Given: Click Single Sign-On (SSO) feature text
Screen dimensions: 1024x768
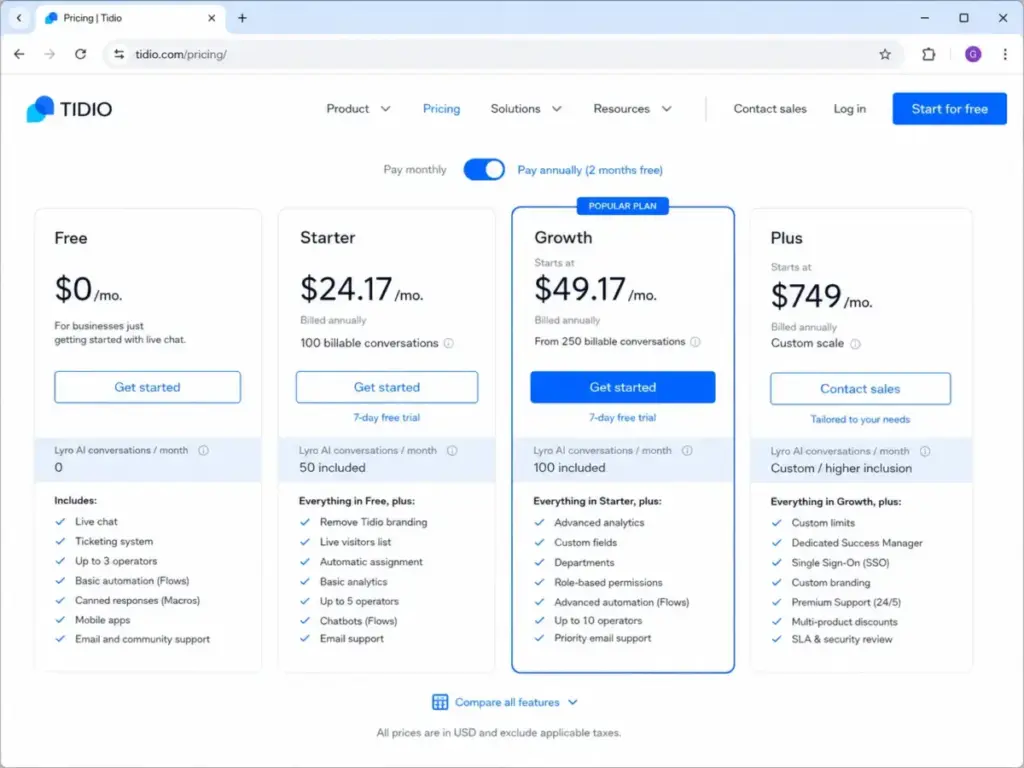Looking at the screenshot, I should [x=840, y=563].
